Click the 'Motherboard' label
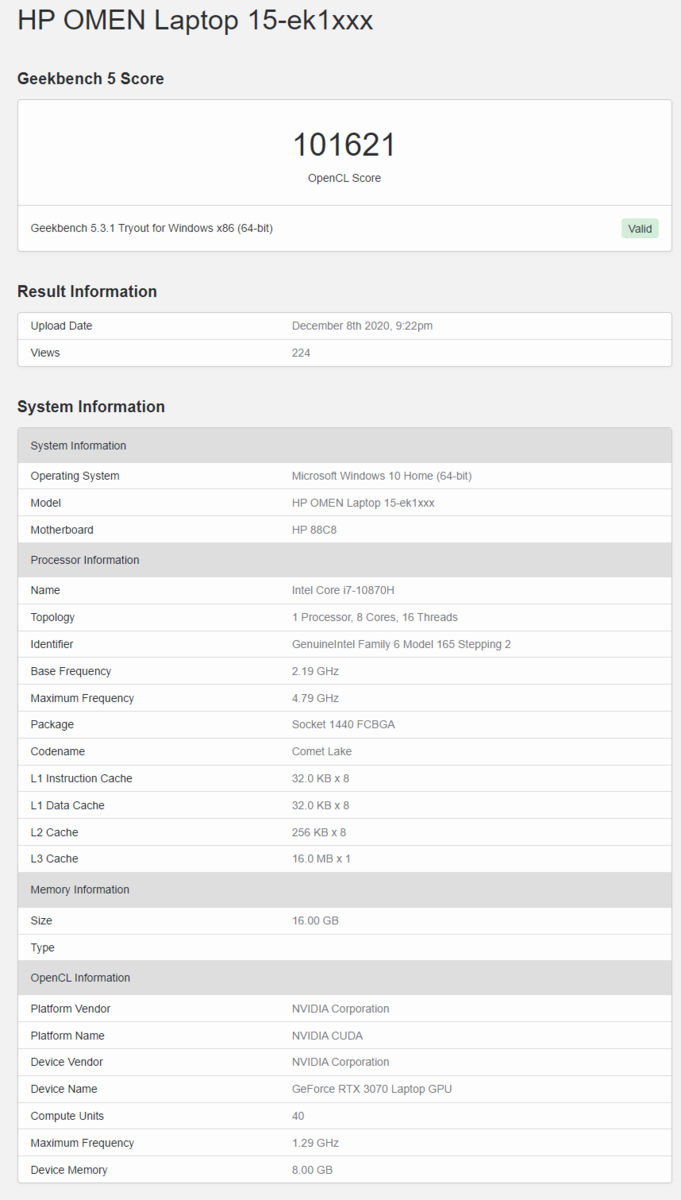Screen dimensions: 681x1200 pyautogui.click(x=62, y=530)
